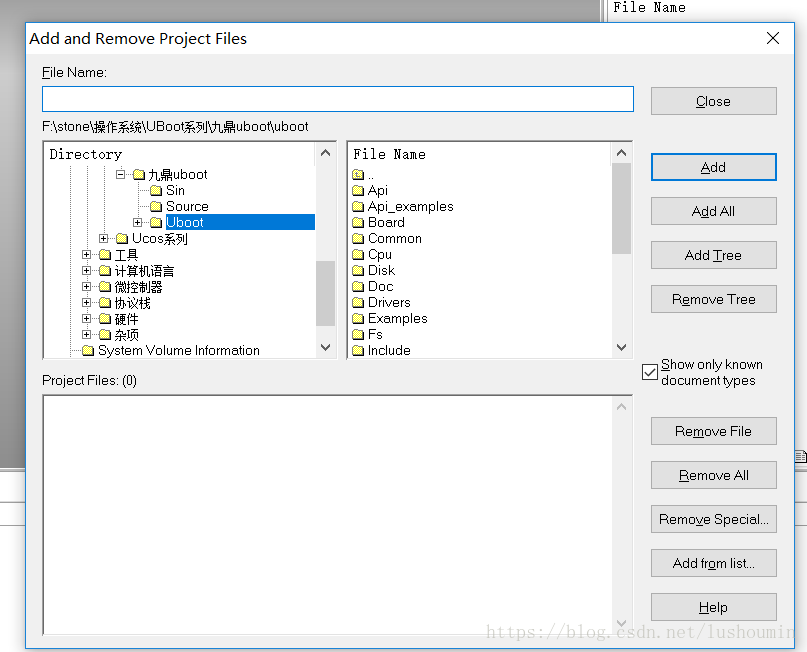
Task: Expand the 协议栈 tree node
Action: point(86,302)
